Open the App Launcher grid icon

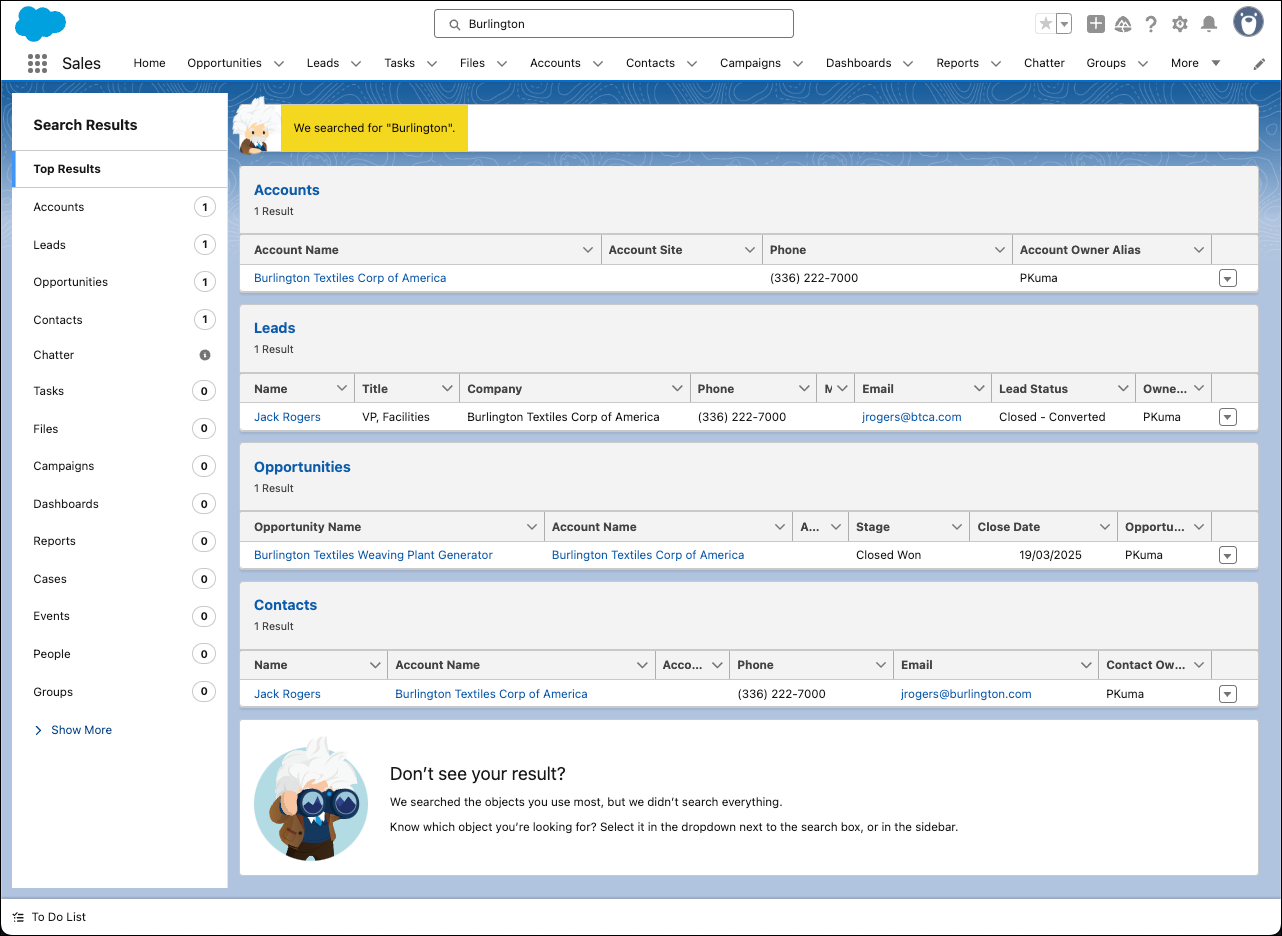coord(37,63)
